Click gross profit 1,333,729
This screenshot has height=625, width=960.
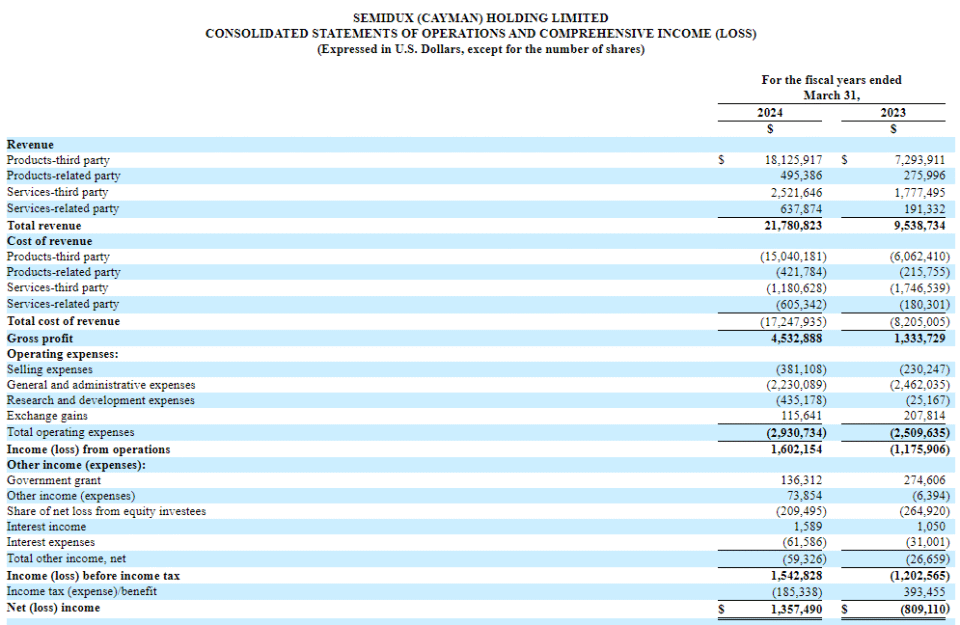click(x=920, y=339)
